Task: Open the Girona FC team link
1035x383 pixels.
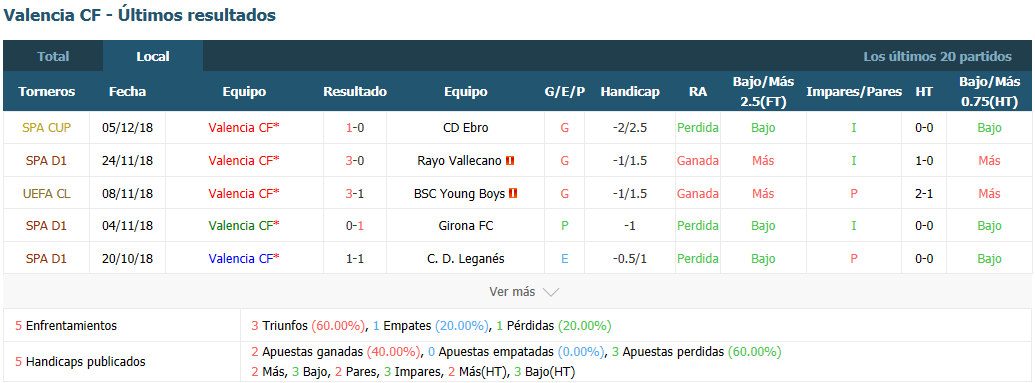Action: [x=466, y=226]
